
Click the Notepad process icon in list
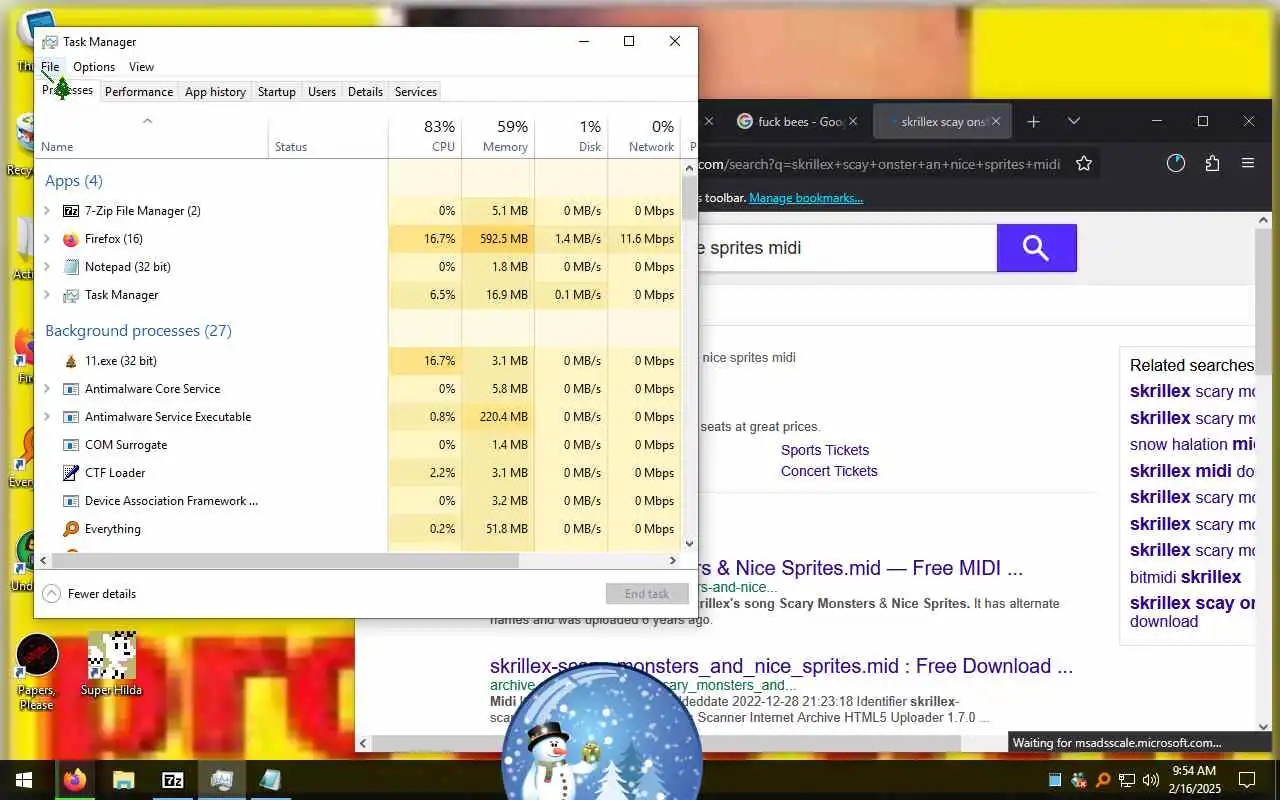click(71, 267)
